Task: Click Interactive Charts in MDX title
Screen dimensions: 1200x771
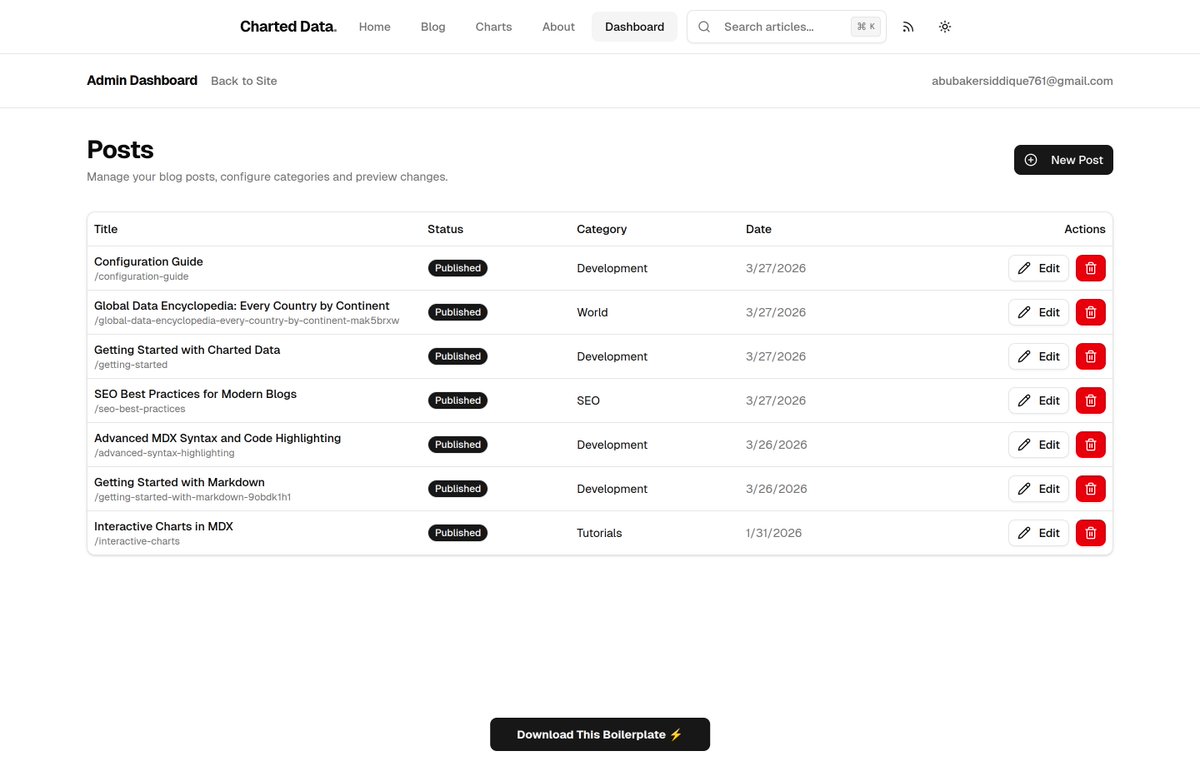Action: [x=163, y=526]
